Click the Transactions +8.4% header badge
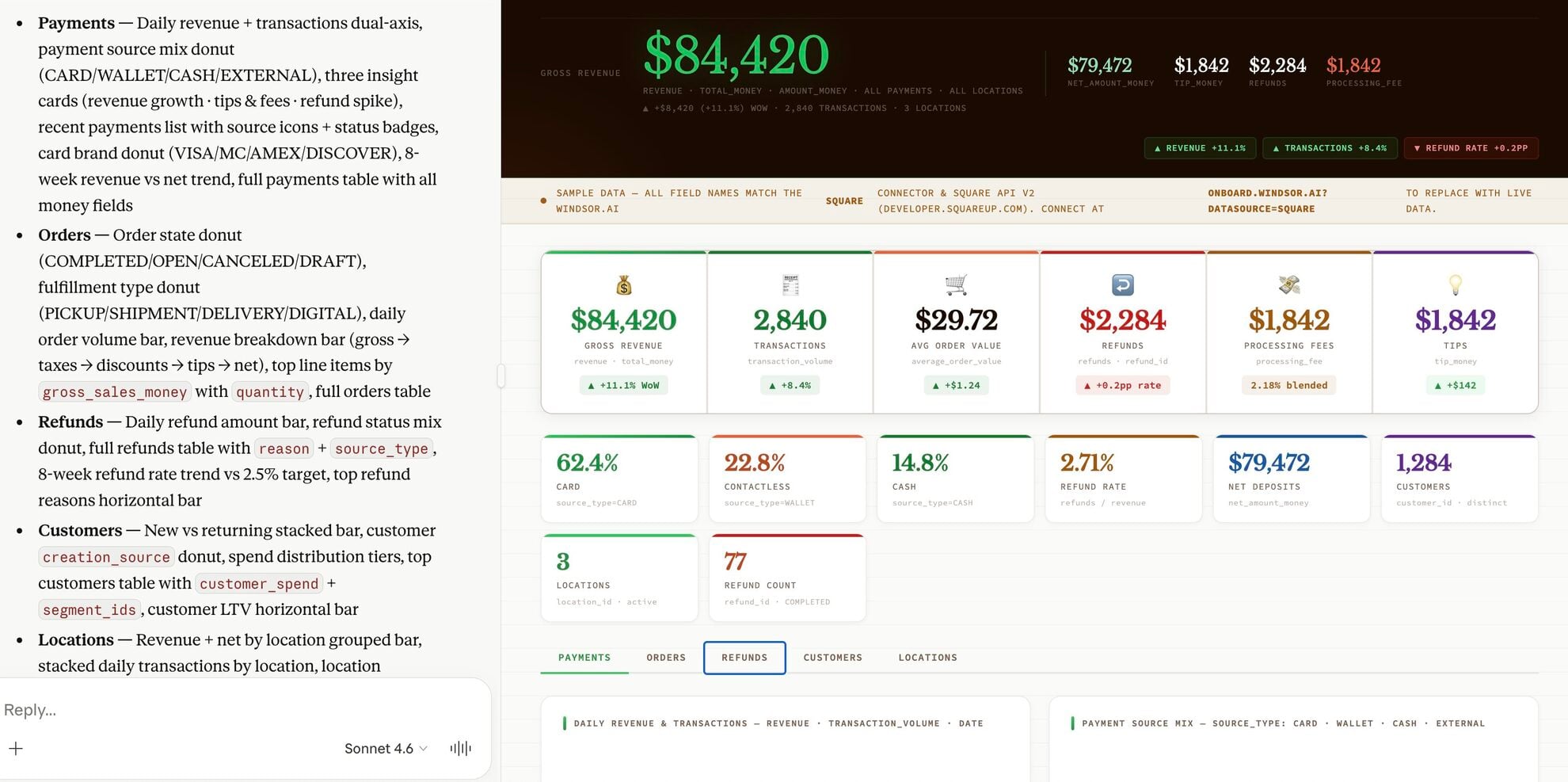 (1330, 148)
